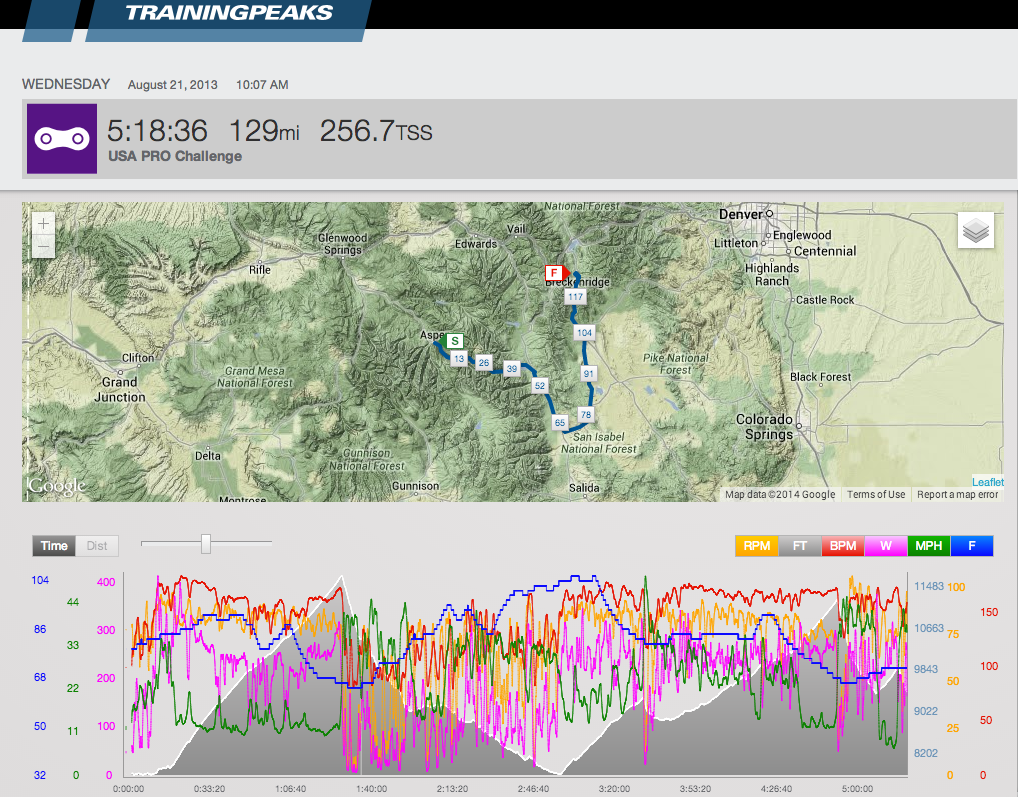Open map Terms of Use link
The width and height of the screenshot is (1018, 797).
tap(876, 495)
